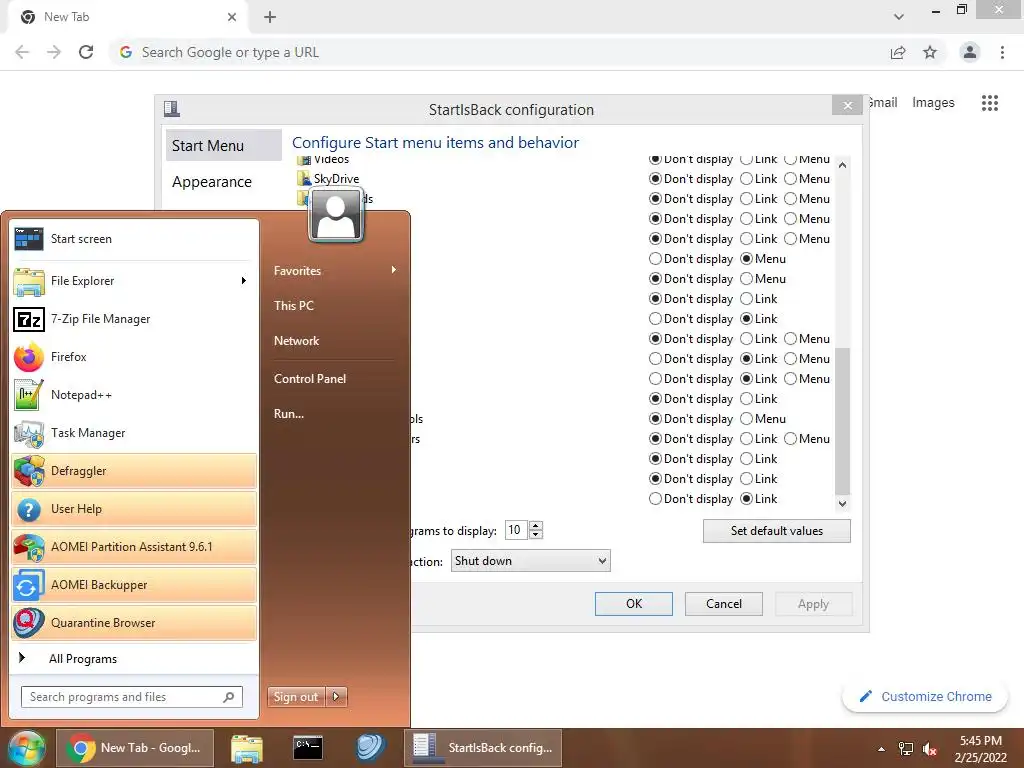Expand File Explorer submenu arrow
Screen dimensions: 1024x768
tap(244, 281)
